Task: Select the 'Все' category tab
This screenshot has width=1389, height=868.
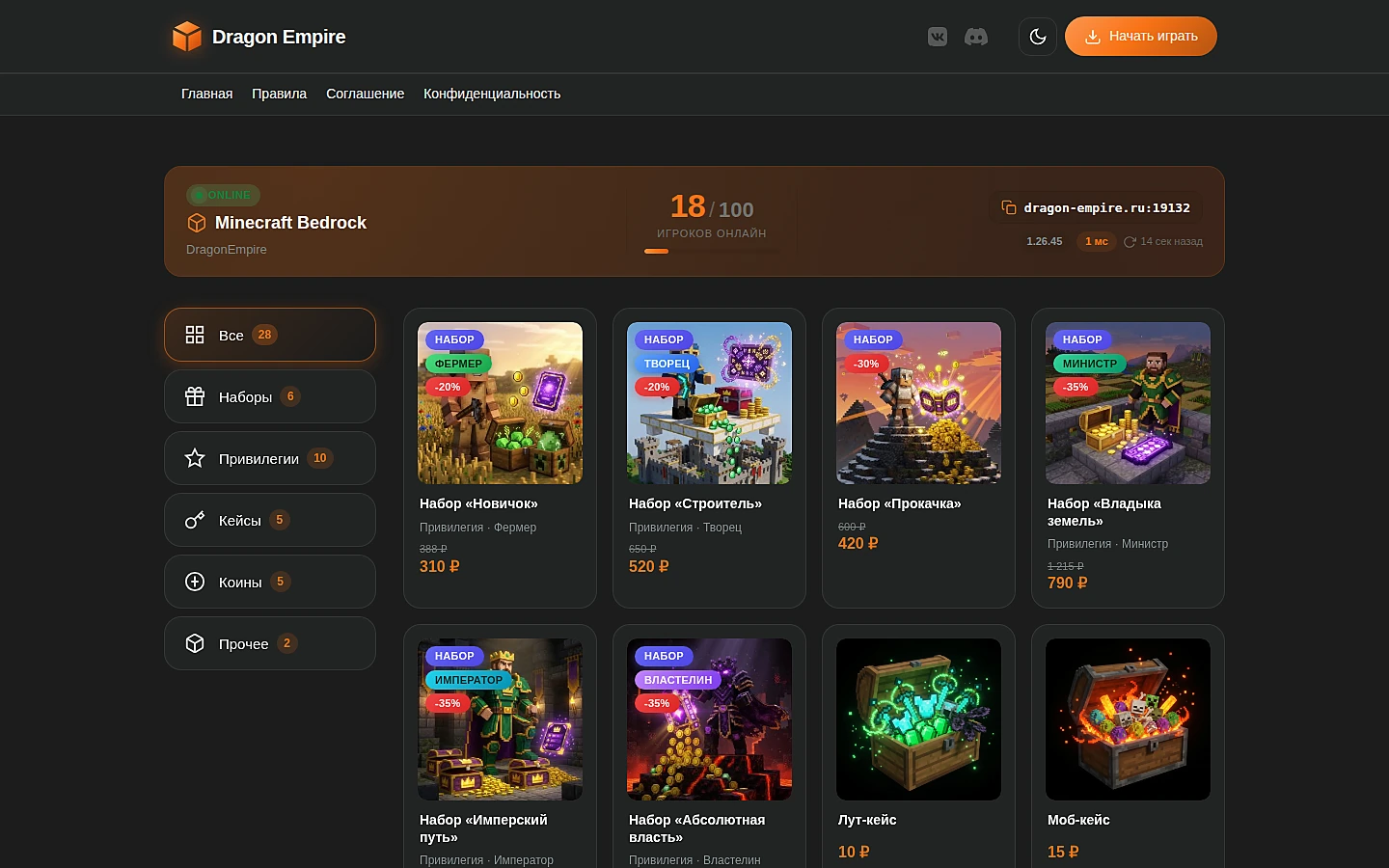Action: click(270, 335)
